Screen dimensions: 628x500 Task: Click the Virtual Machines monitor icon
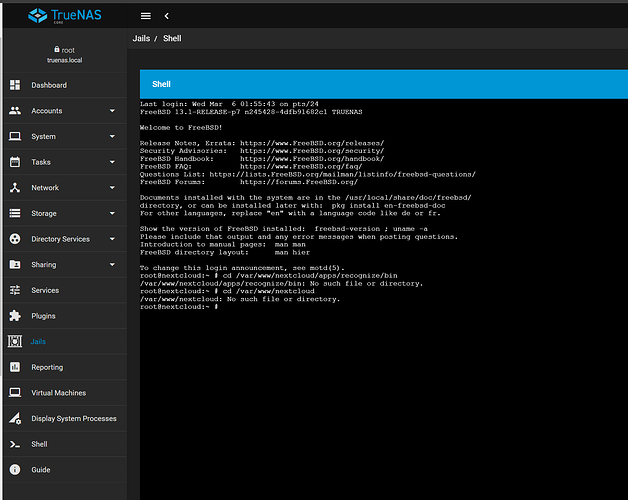[x=15, y=393]
